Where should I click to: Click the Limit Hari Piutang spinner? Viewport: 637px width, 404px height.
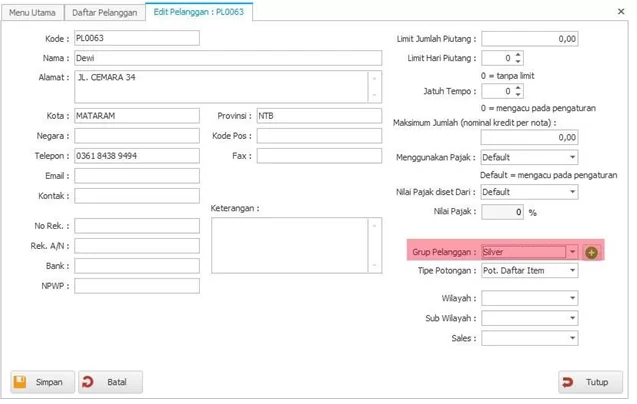518,59
